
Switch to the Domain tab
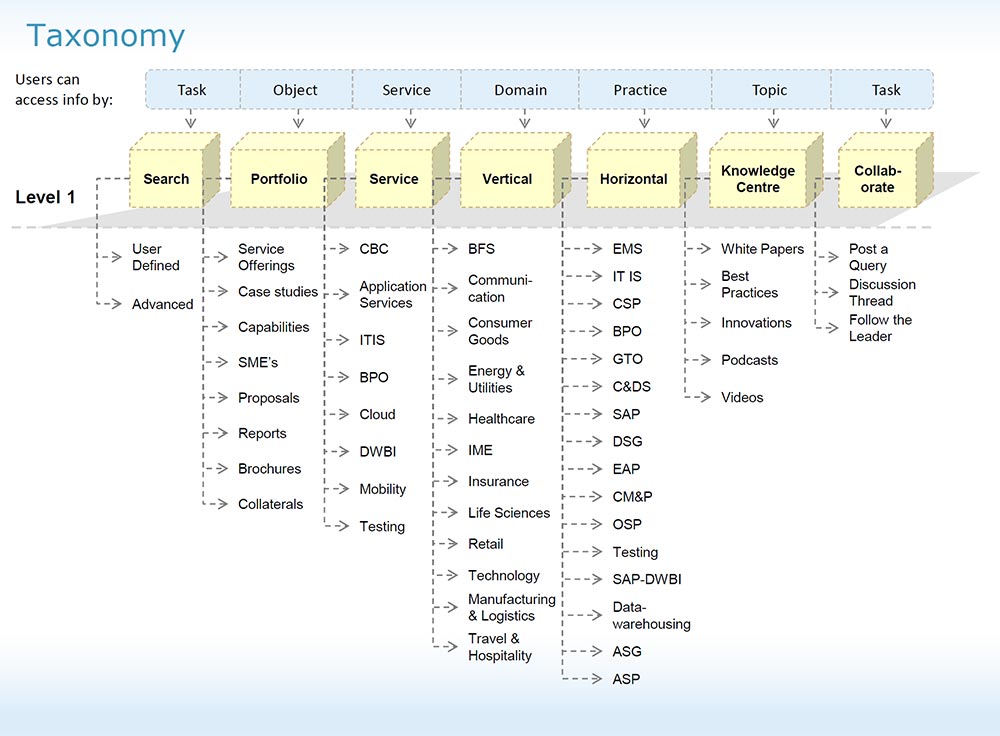pos(519,89)
